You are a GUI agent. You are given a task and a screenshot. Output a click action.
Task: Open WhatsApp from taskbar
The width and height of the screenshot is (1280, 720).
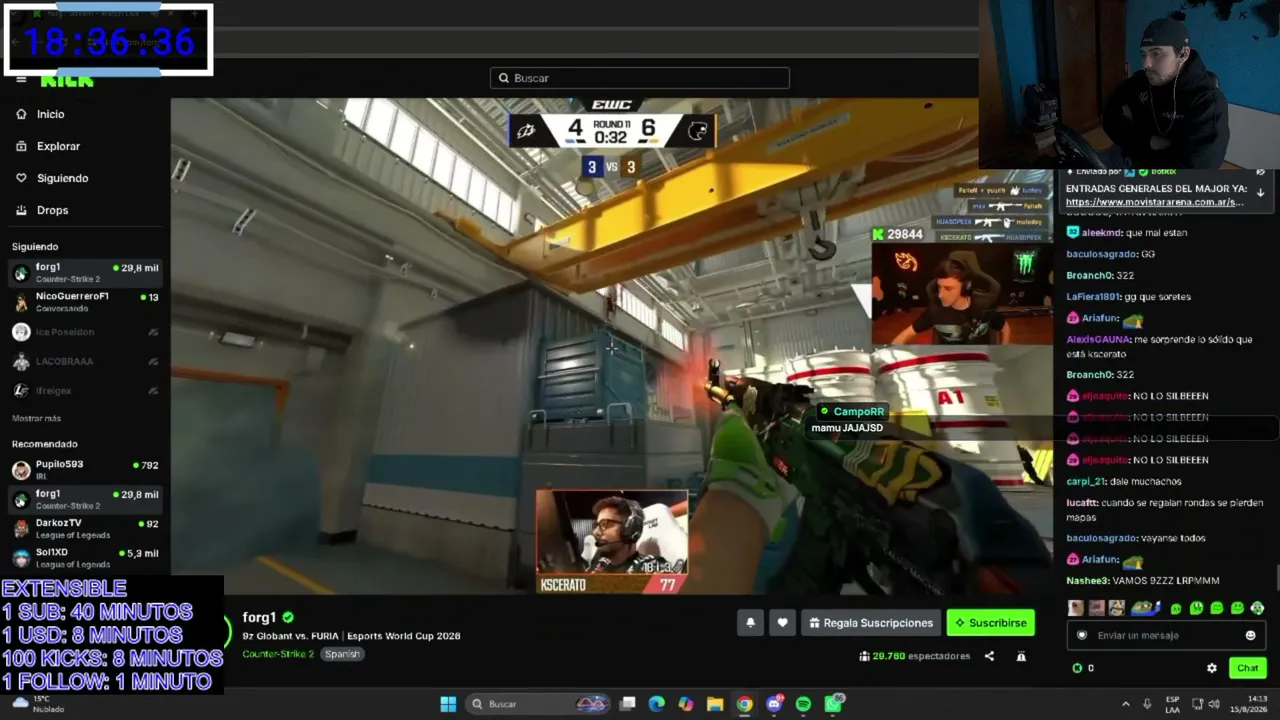click(x=833, y=704)
